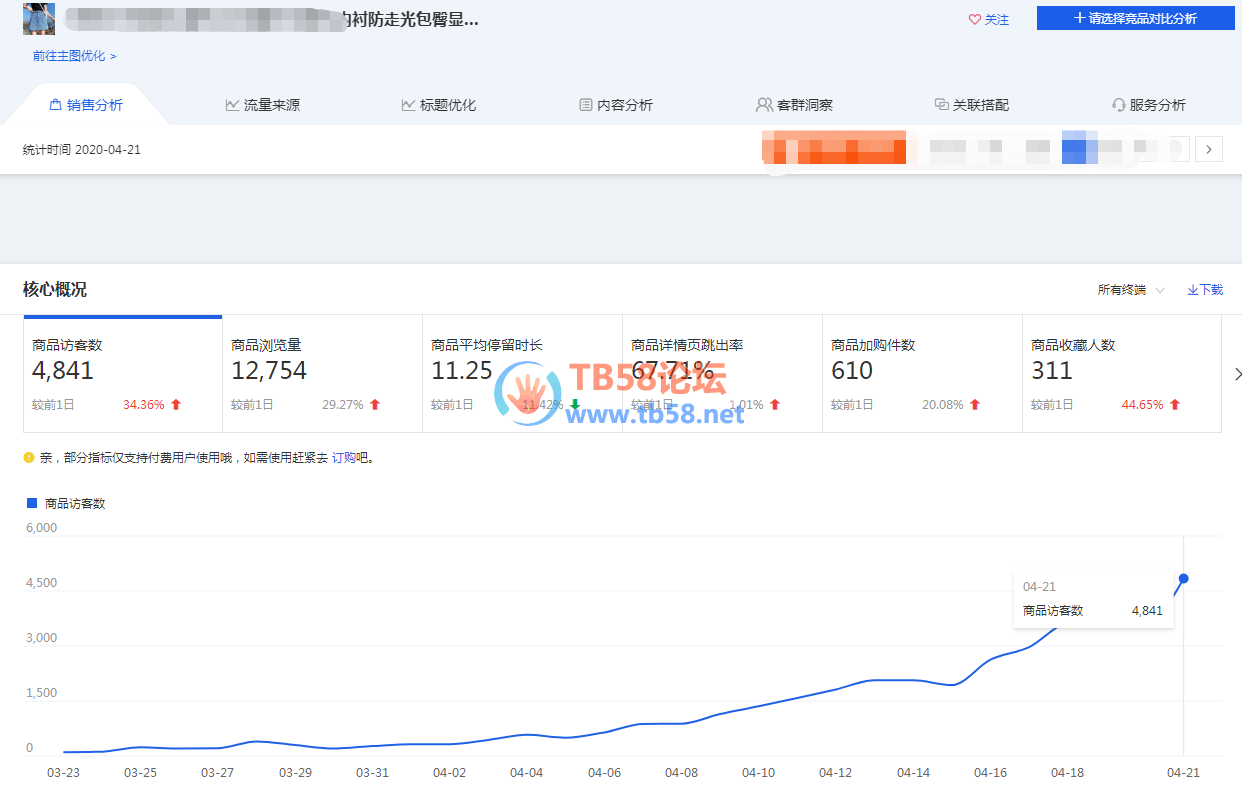Select the 商品收藏人数 metric card
This screenshot has height=787, width=1242.
(x=1121, y=374)
